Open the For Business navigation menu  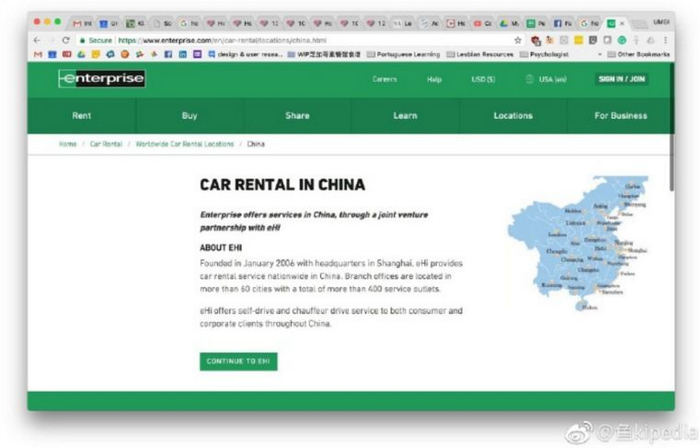coord(621,116)
